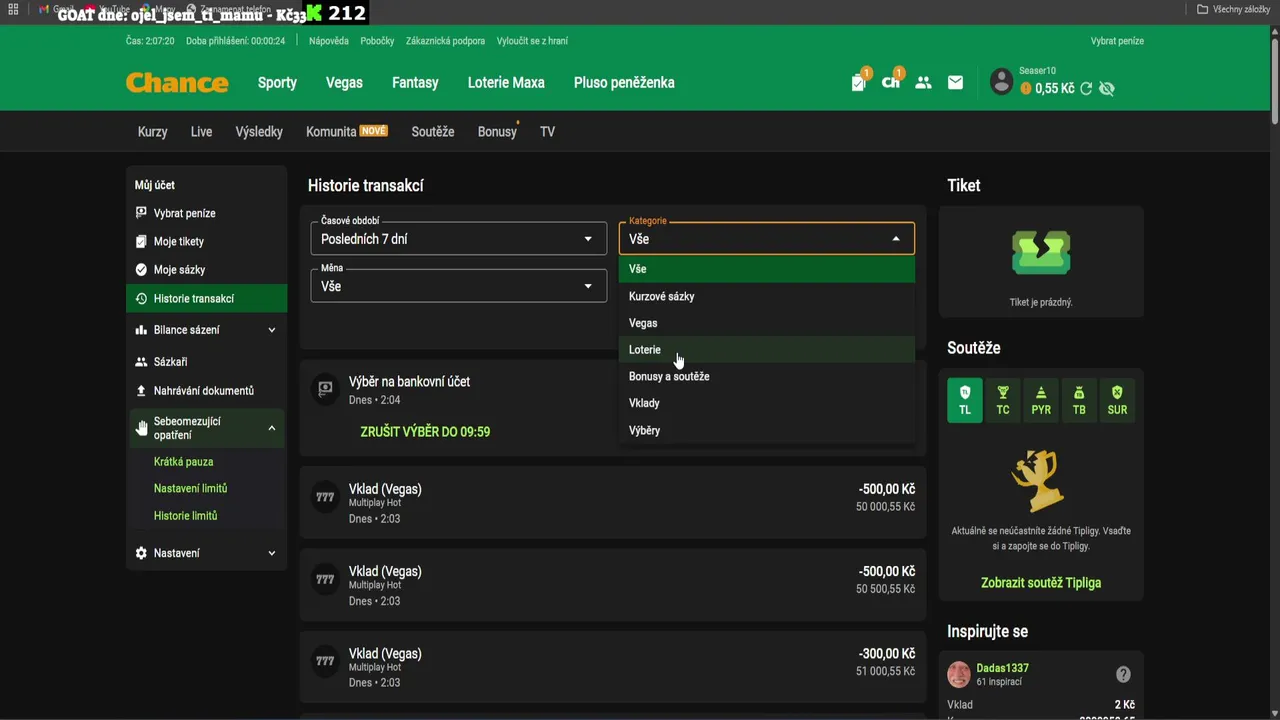
Task: Collapse the Kategorie dropdown arrow
Action: [895, 239]
